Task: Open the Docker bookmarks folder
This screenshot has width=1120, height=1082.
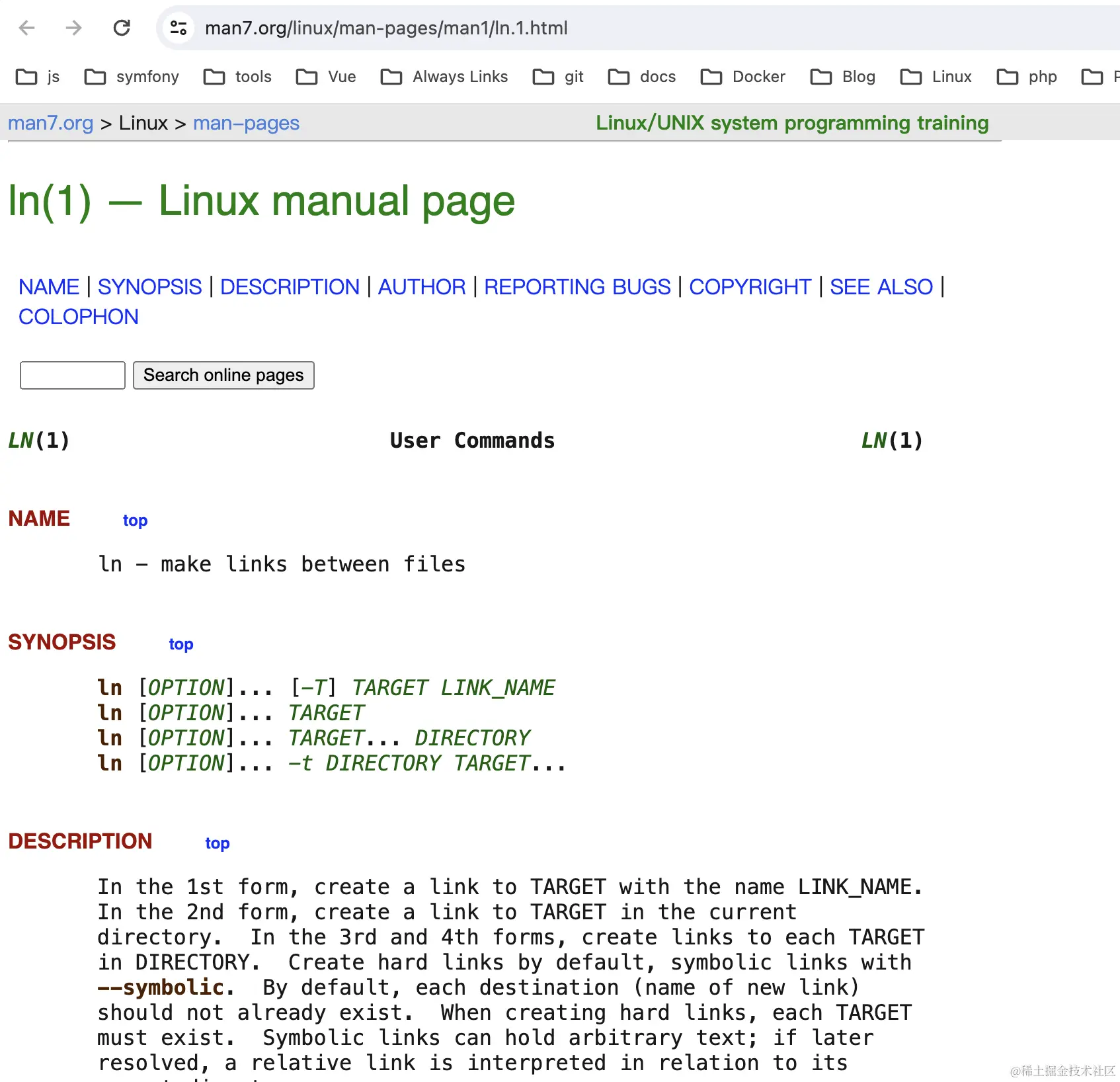Action: [x=743, y=77]
